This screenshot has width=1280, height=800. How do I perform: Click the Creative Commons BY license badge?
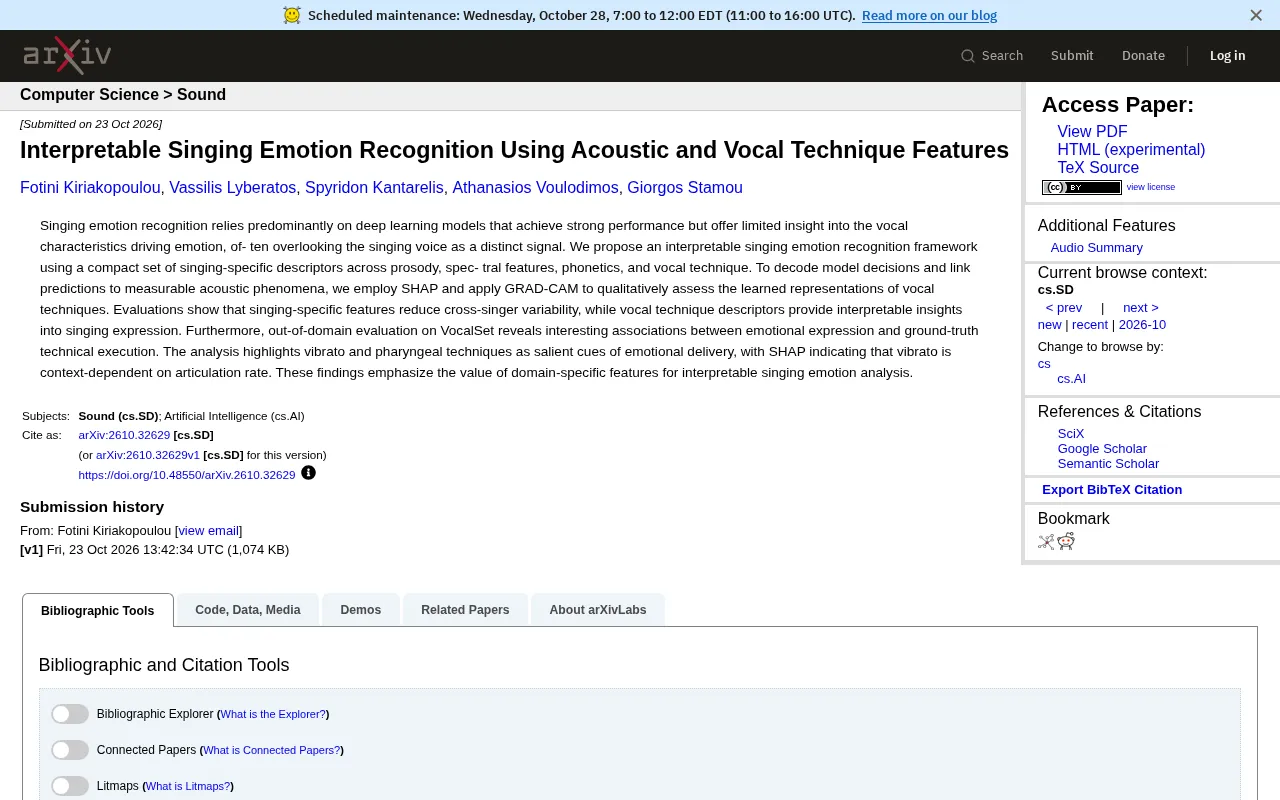pos(1081,187)
